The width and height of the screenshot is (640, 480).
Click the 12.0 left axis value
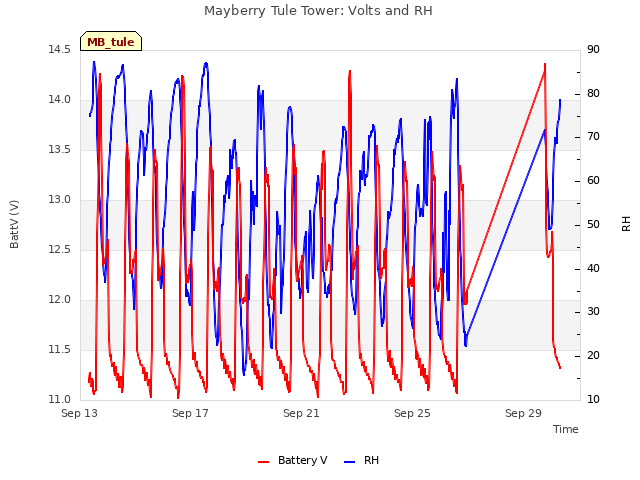pos(59,300)
